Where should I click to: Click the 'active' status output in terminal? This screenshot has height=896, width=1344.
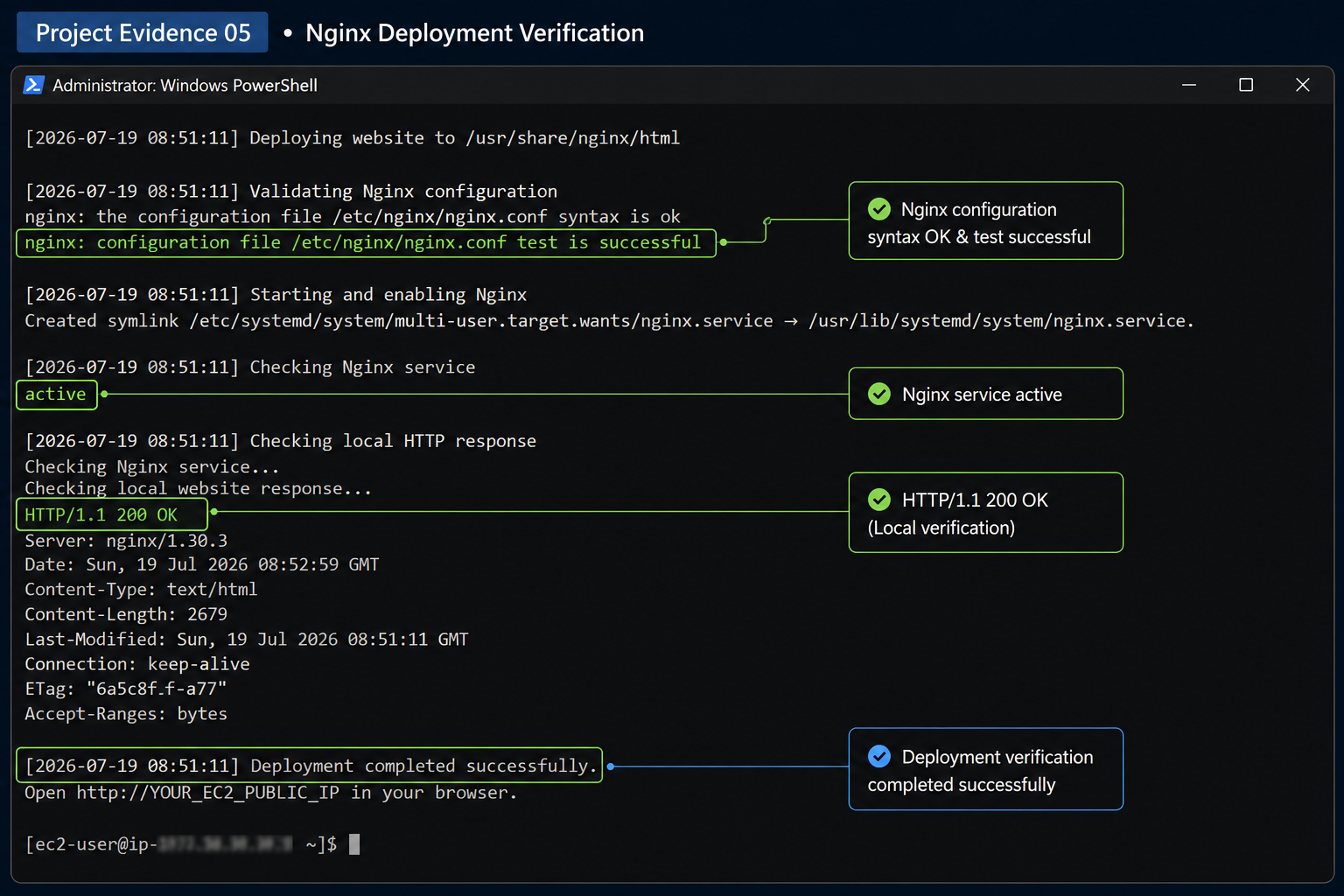[55, 395]
